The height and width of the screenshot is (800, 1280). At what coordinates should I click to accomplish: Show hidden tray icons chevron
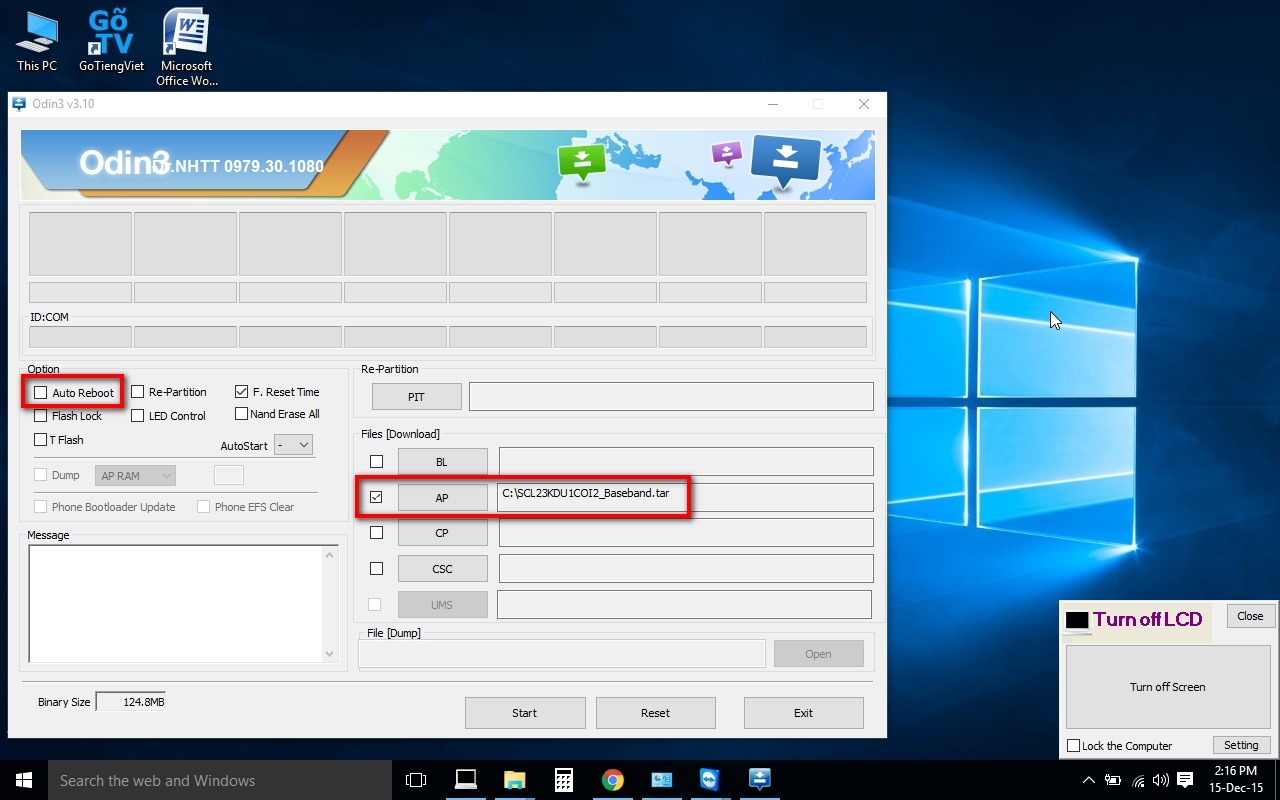[1089, 780]
